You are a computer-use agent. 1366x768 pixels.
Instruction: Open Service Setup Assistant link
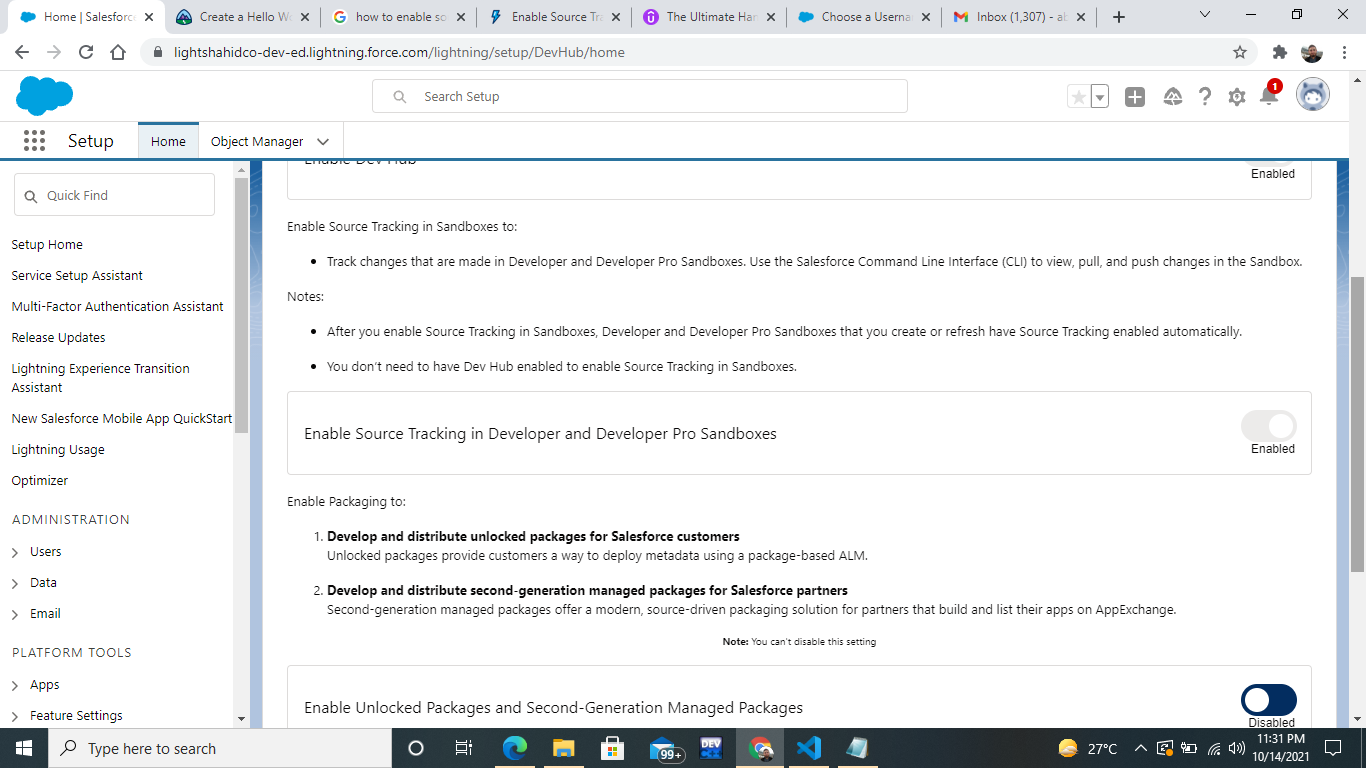(77, 275)
